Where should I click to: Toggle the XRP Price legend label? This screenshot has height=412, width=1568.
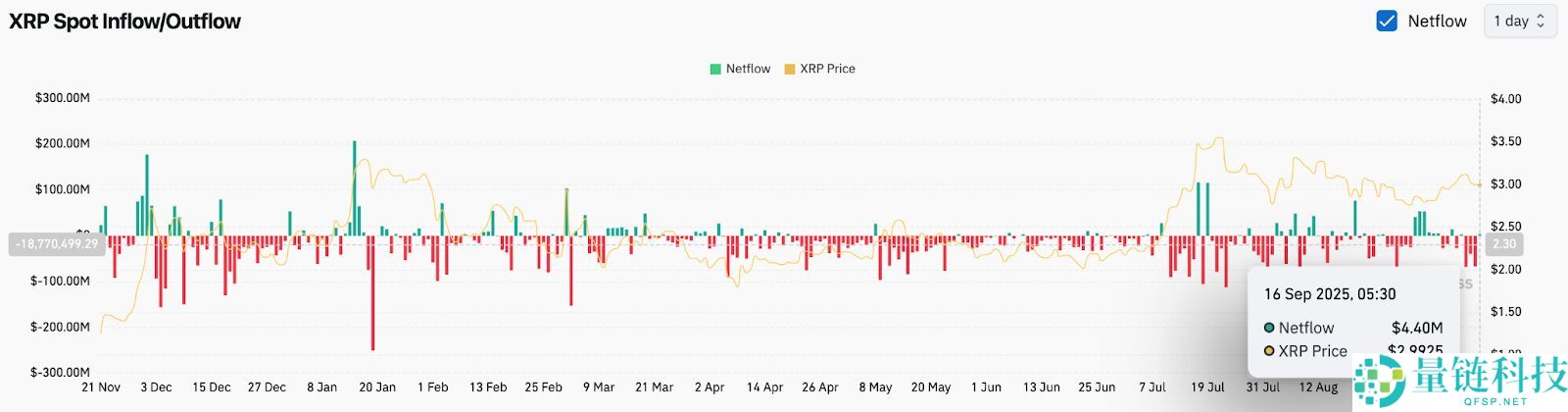827,69
